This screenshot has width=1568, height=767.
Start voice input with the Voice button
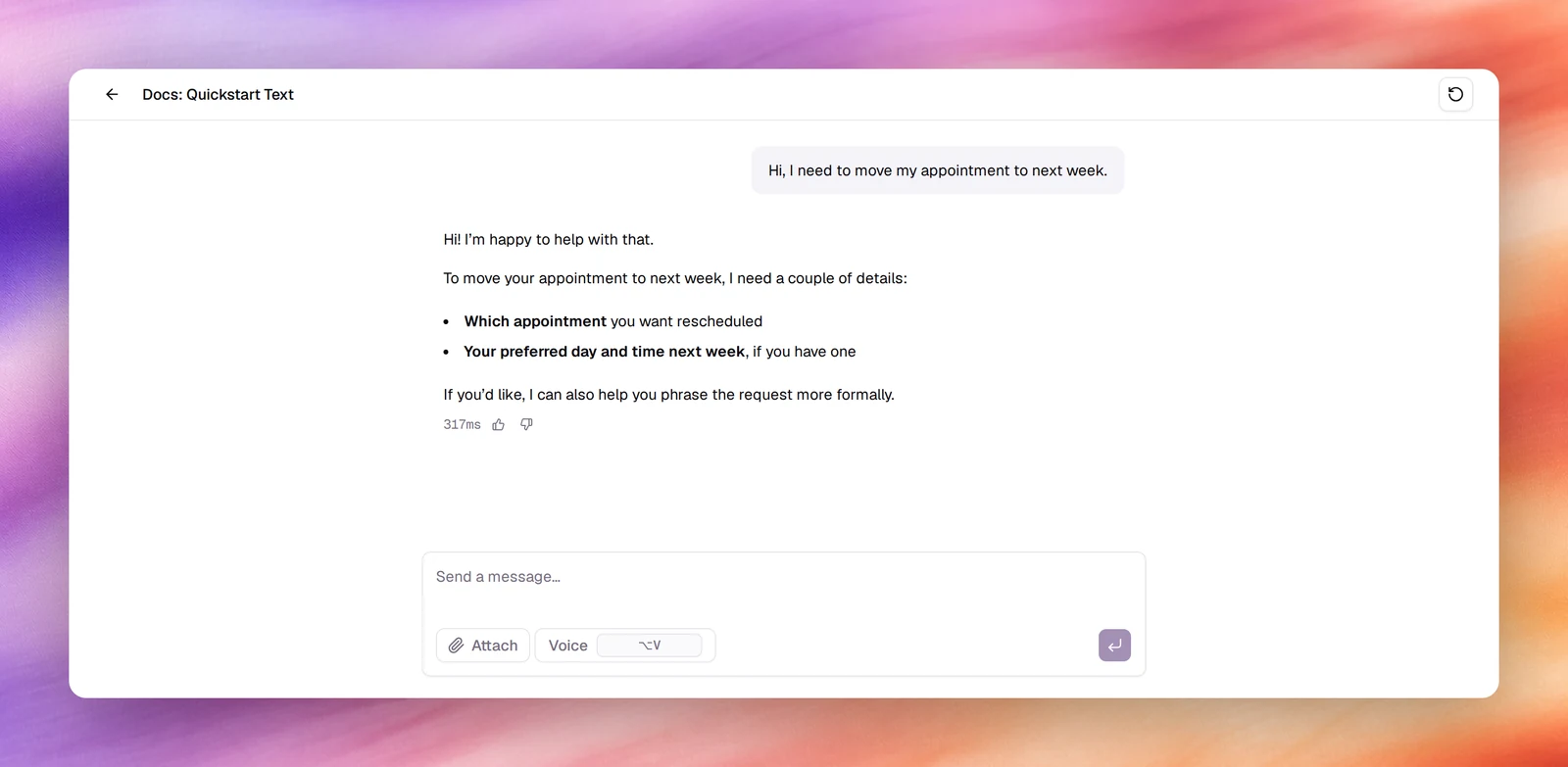pos(625,646)
